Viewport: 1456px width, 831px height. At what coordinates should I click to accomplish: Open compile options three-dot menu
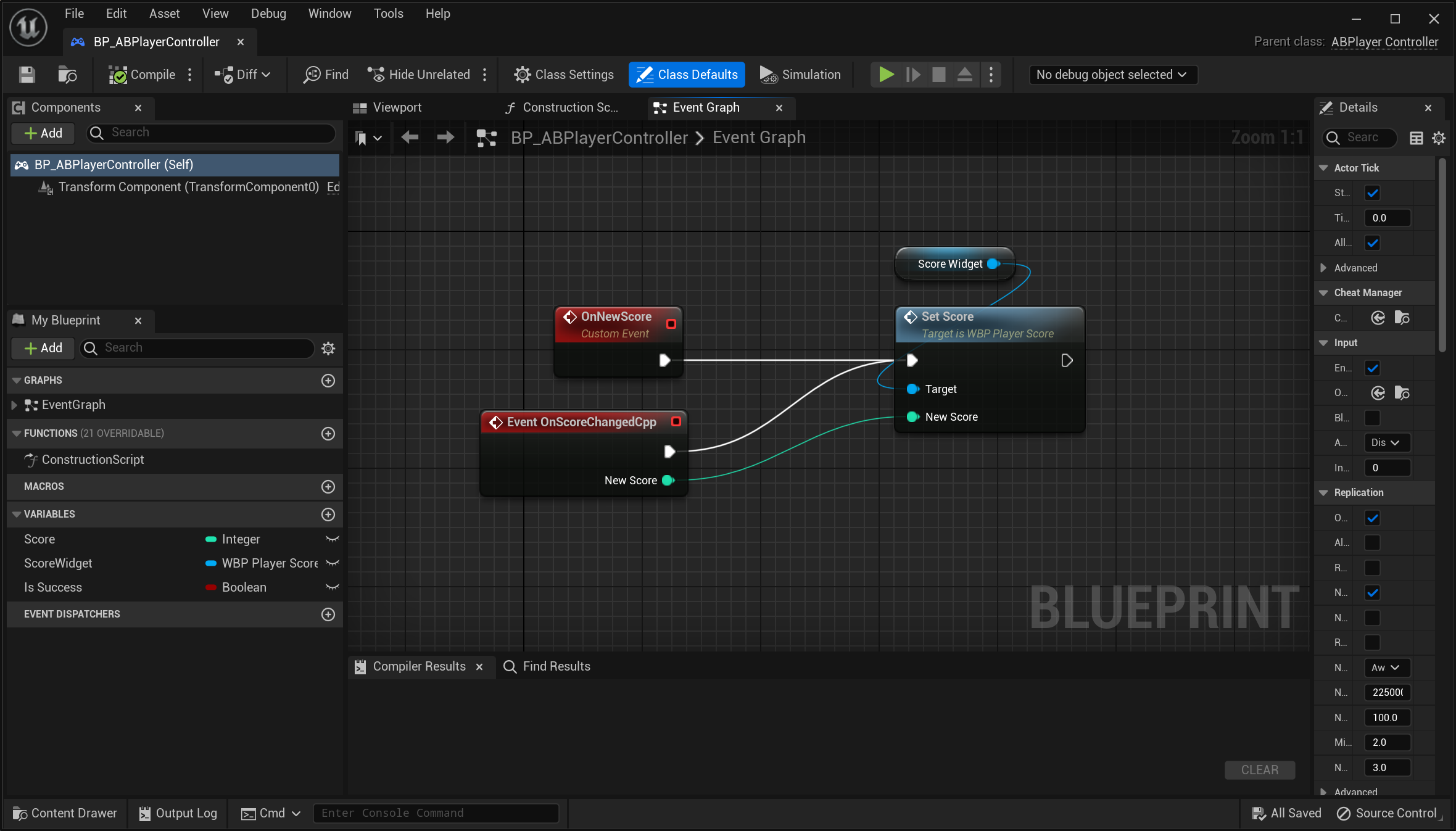[x=190, y=75]
